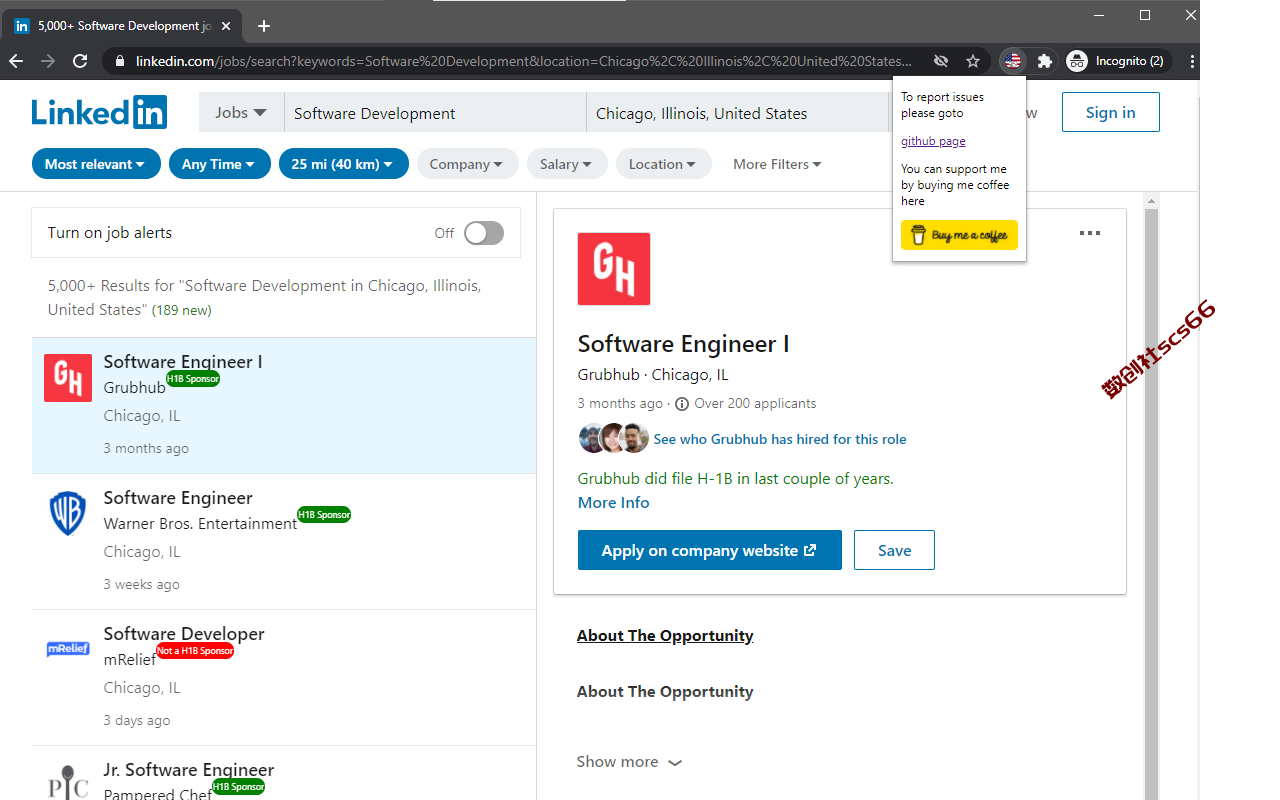The image size is (1280, 800).
Task: Open the github page link
Action: point(933,141)
